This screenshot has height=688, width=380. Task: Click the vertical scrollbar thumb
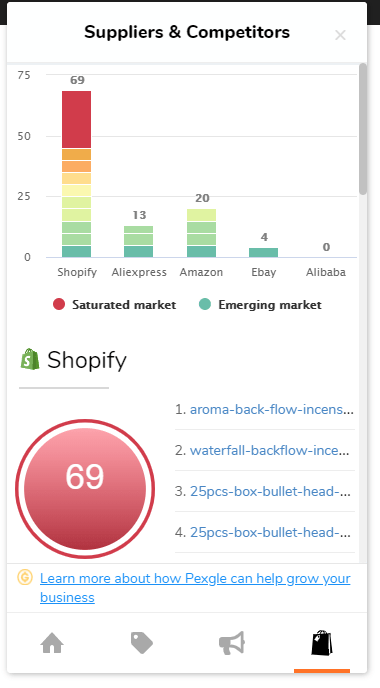pyautogui.click(x=362, y=129)
